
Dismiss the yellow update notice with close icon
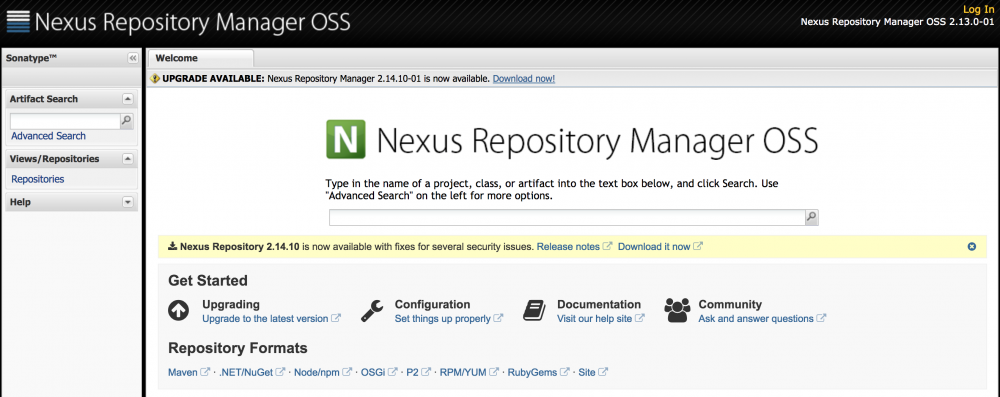click(972, 246)
